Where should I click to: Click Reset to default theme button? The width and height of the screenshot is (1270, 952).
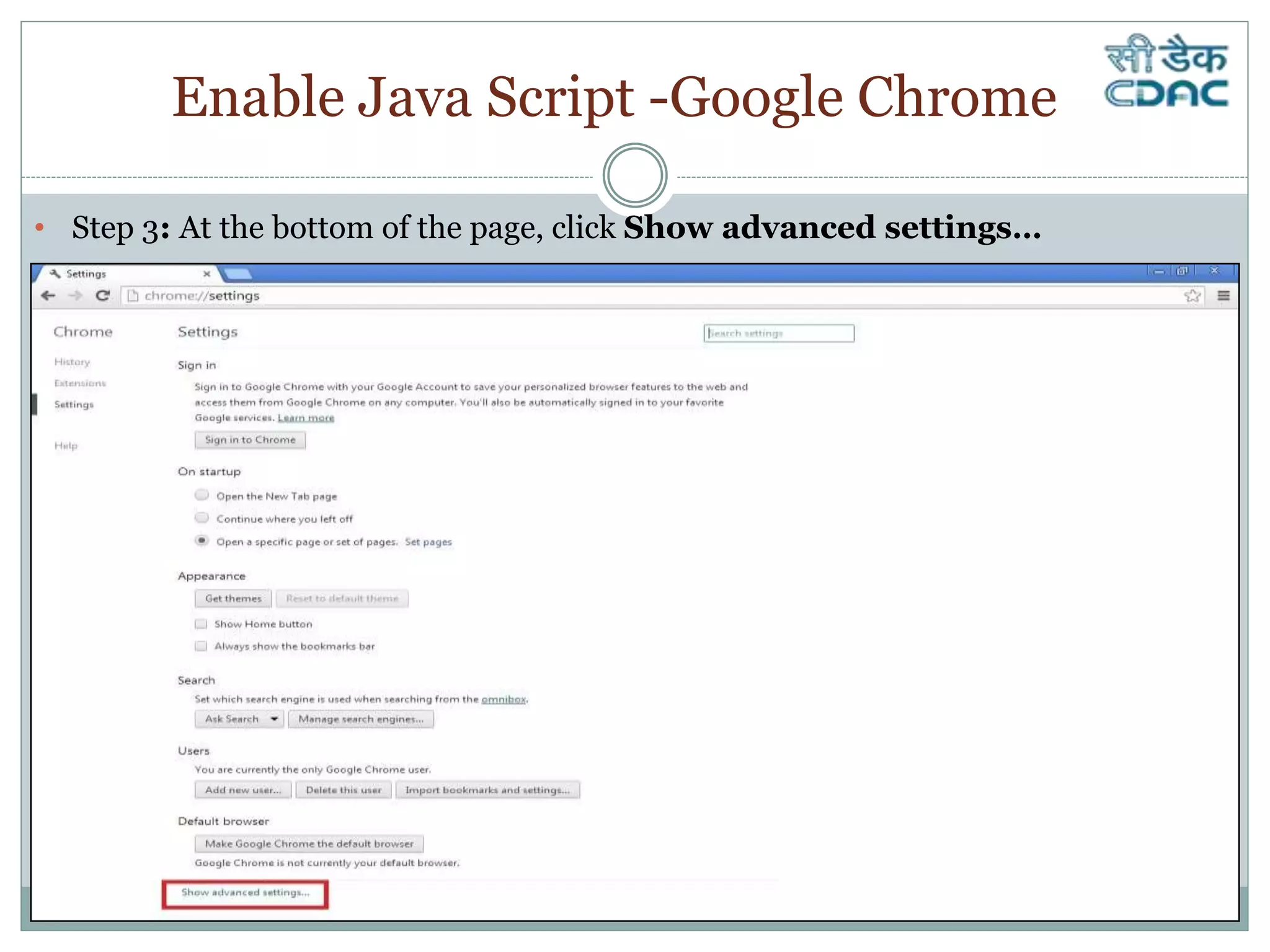click(342, 599)
